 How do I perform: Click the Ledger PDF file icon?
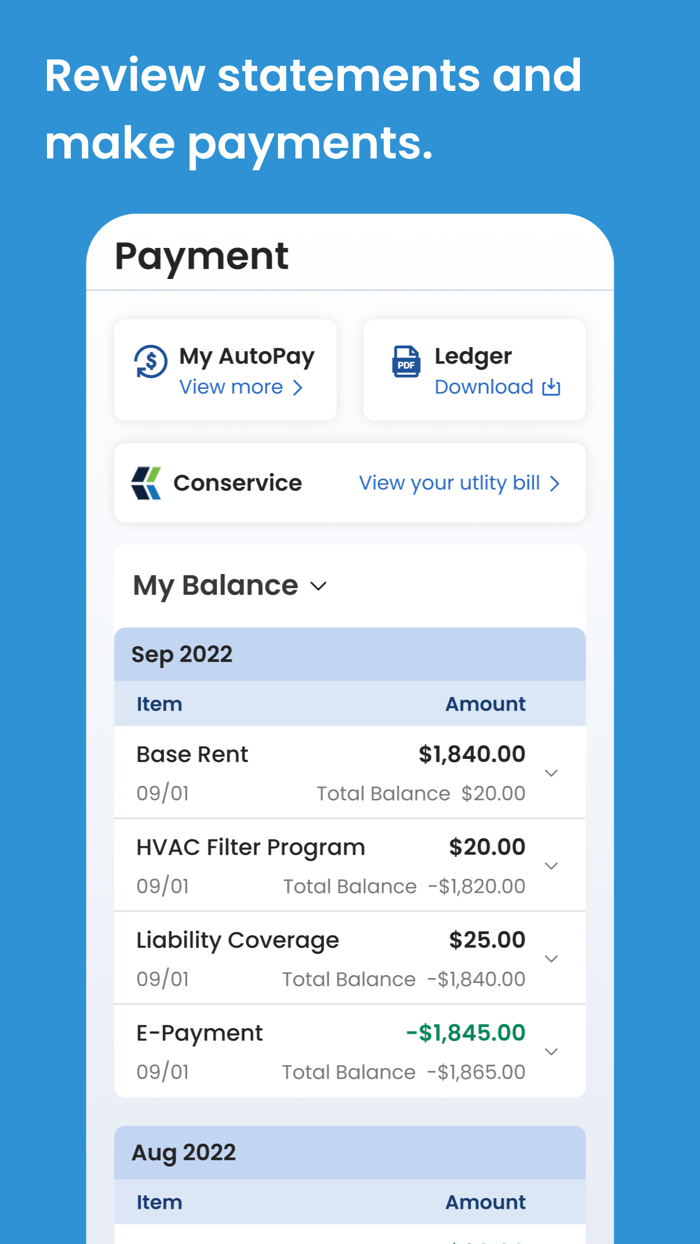coord(406,362)
